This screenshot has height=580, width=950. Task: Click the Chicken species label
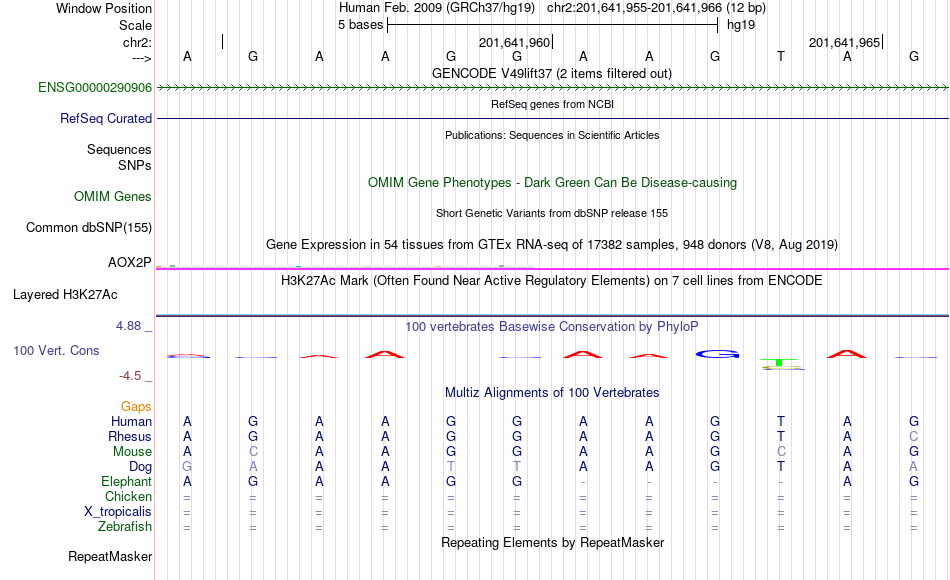pos(128,496)
